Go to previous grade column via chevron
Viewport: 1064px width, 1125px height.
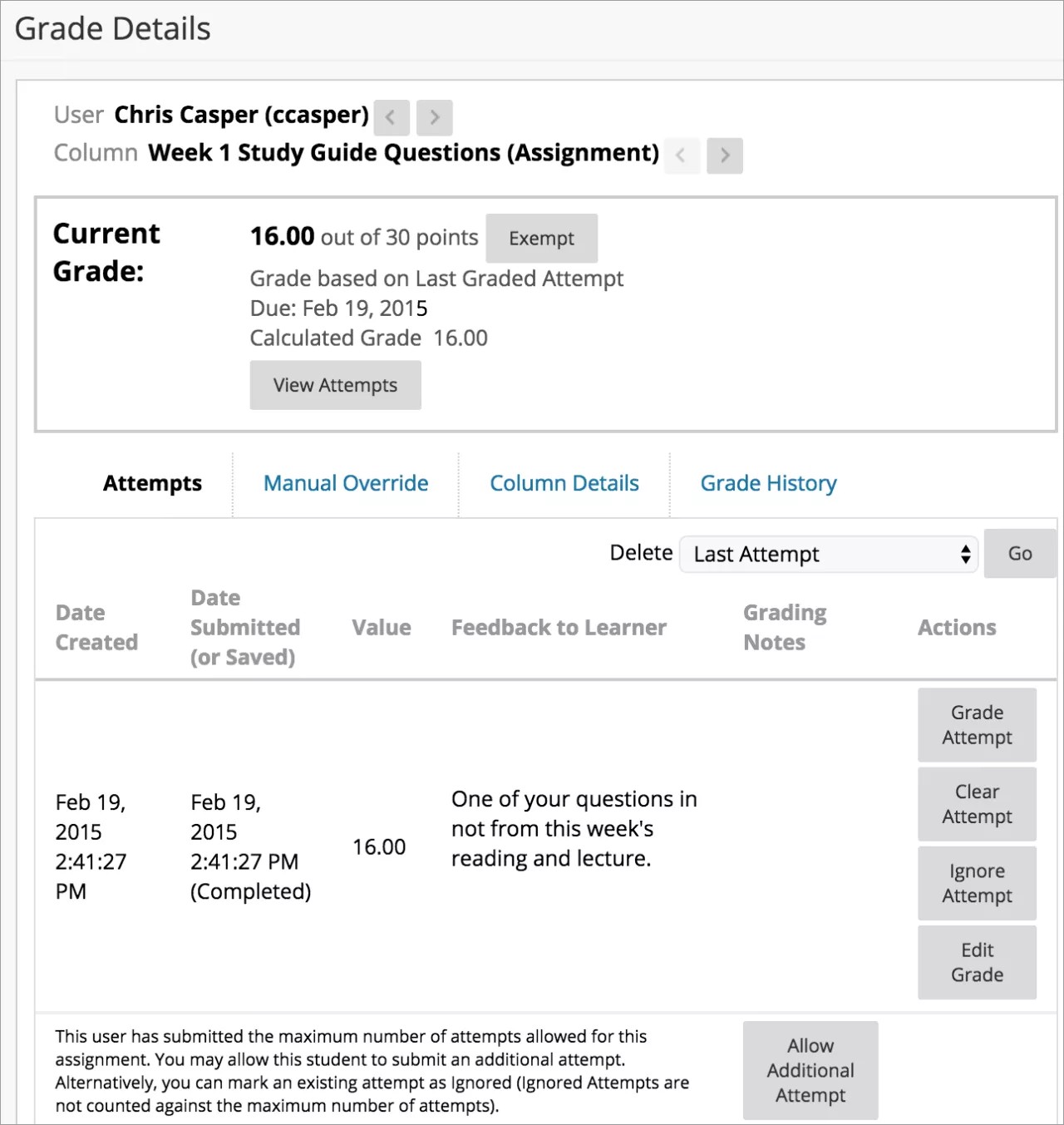point(682,155)
